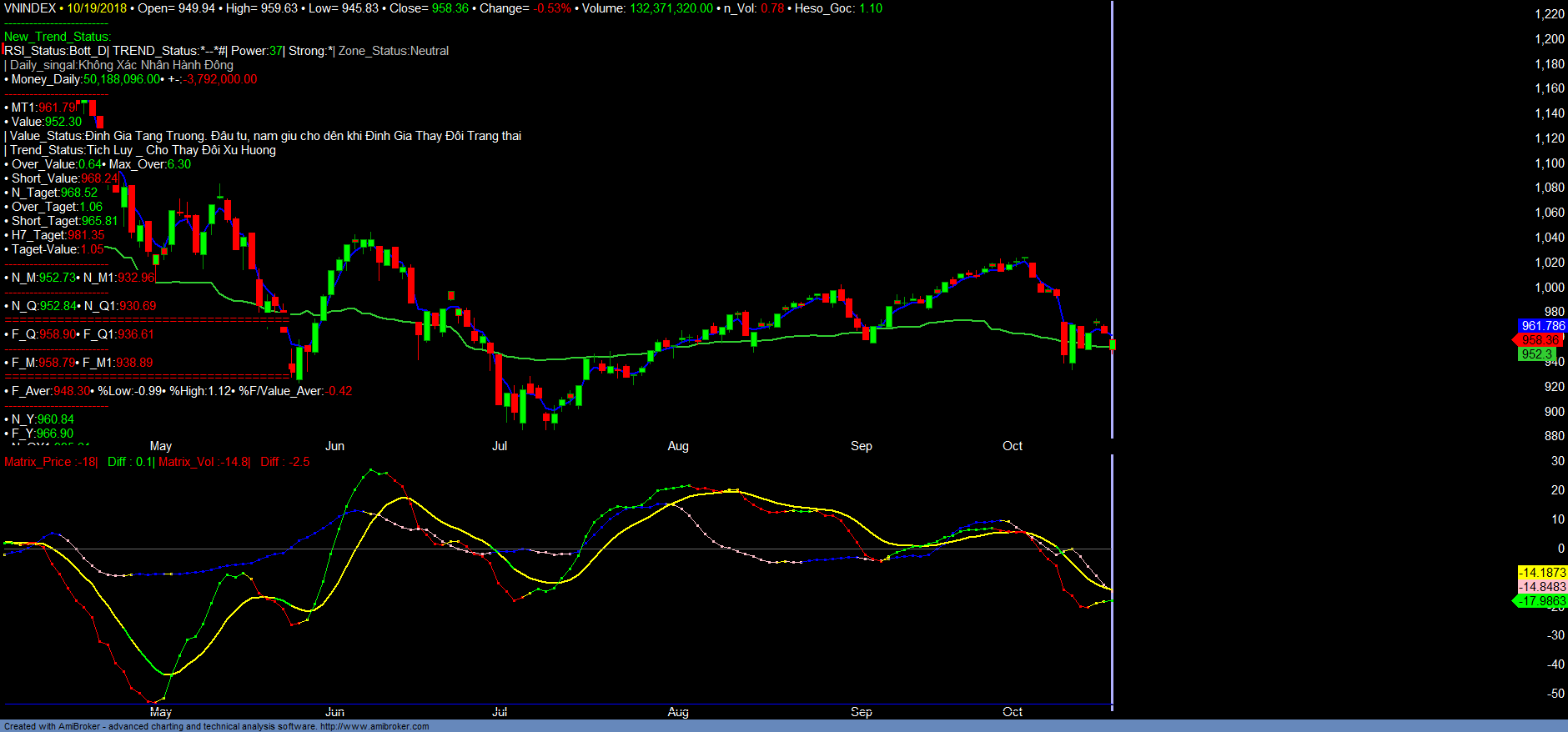The height and width of the screenshot is (732, 1568).
Task: Click the H7_Taget 981.35 reading
Action: (86, 235)
